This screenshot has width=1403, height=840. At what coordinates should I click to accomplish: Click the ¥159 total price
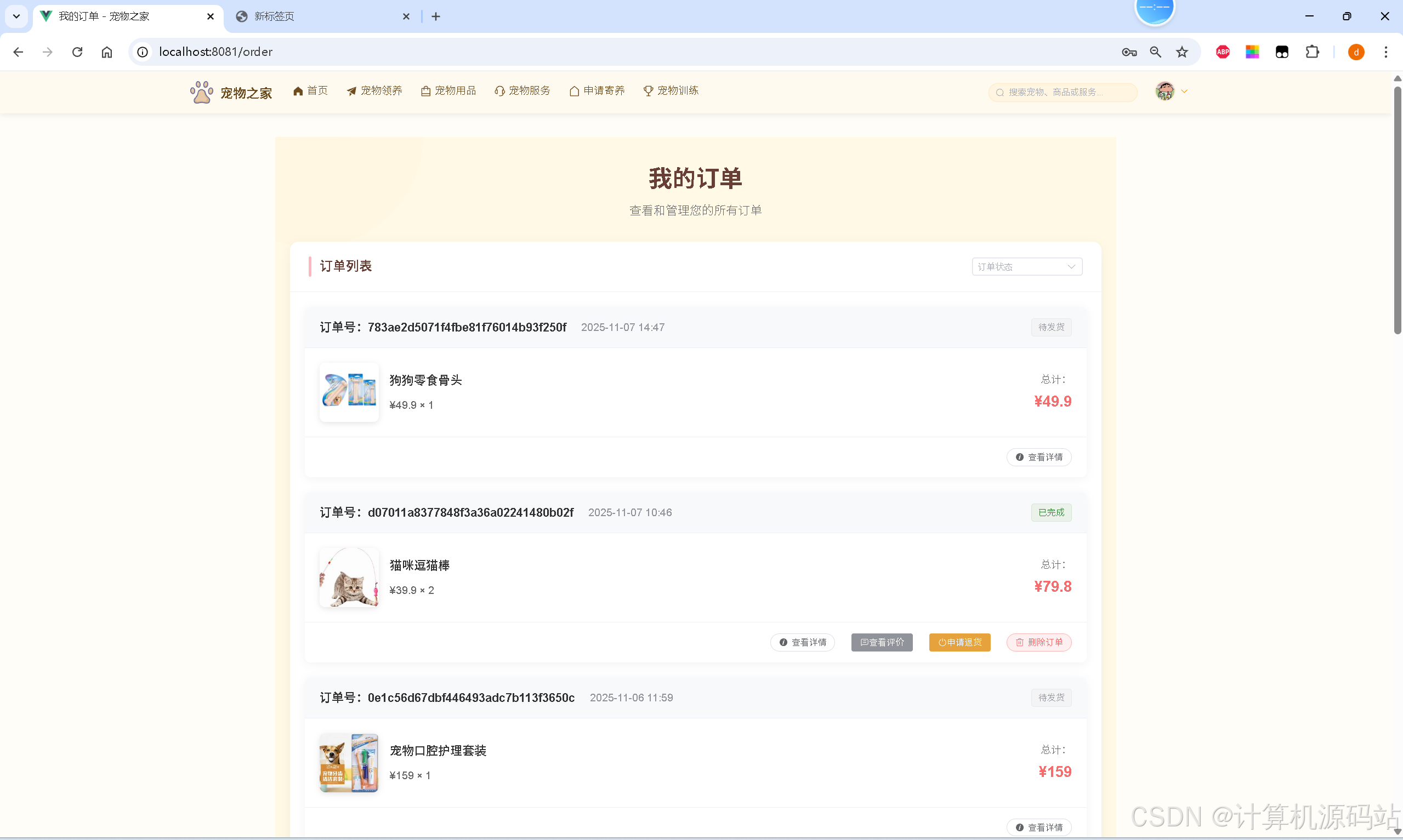[x=1054, y=772]
